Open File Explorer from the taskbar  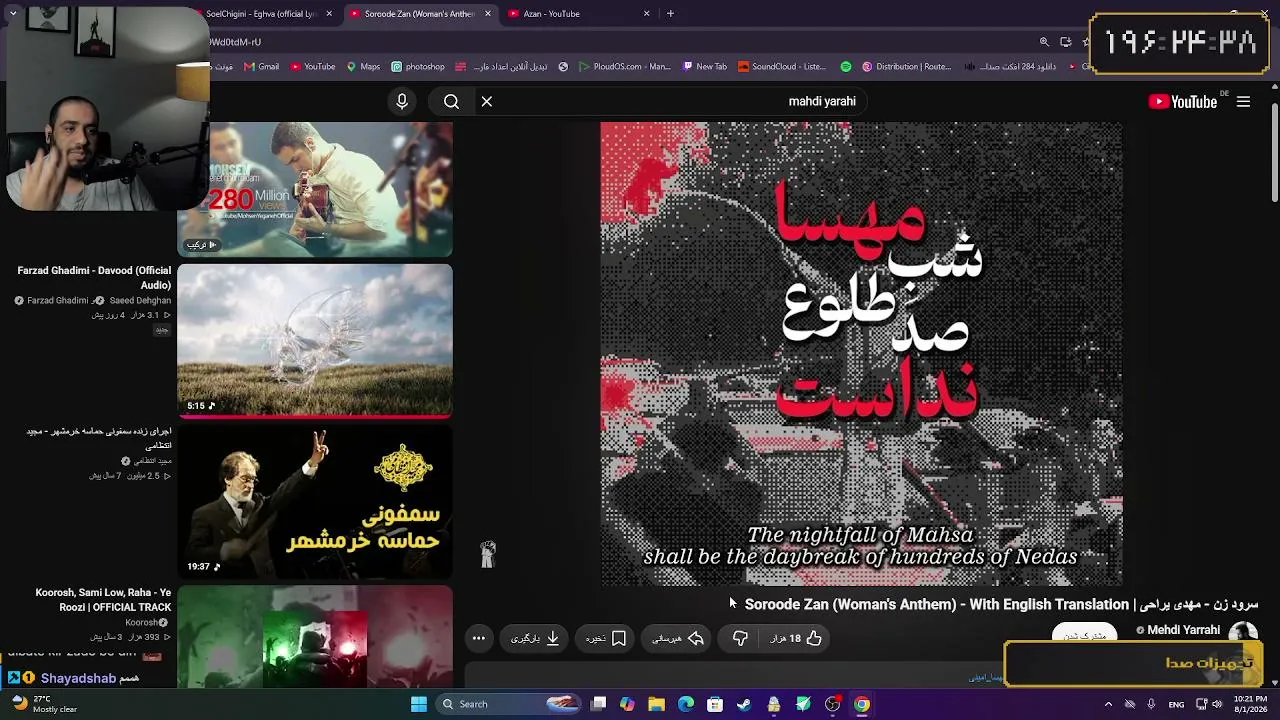click(x=656, y=704)
